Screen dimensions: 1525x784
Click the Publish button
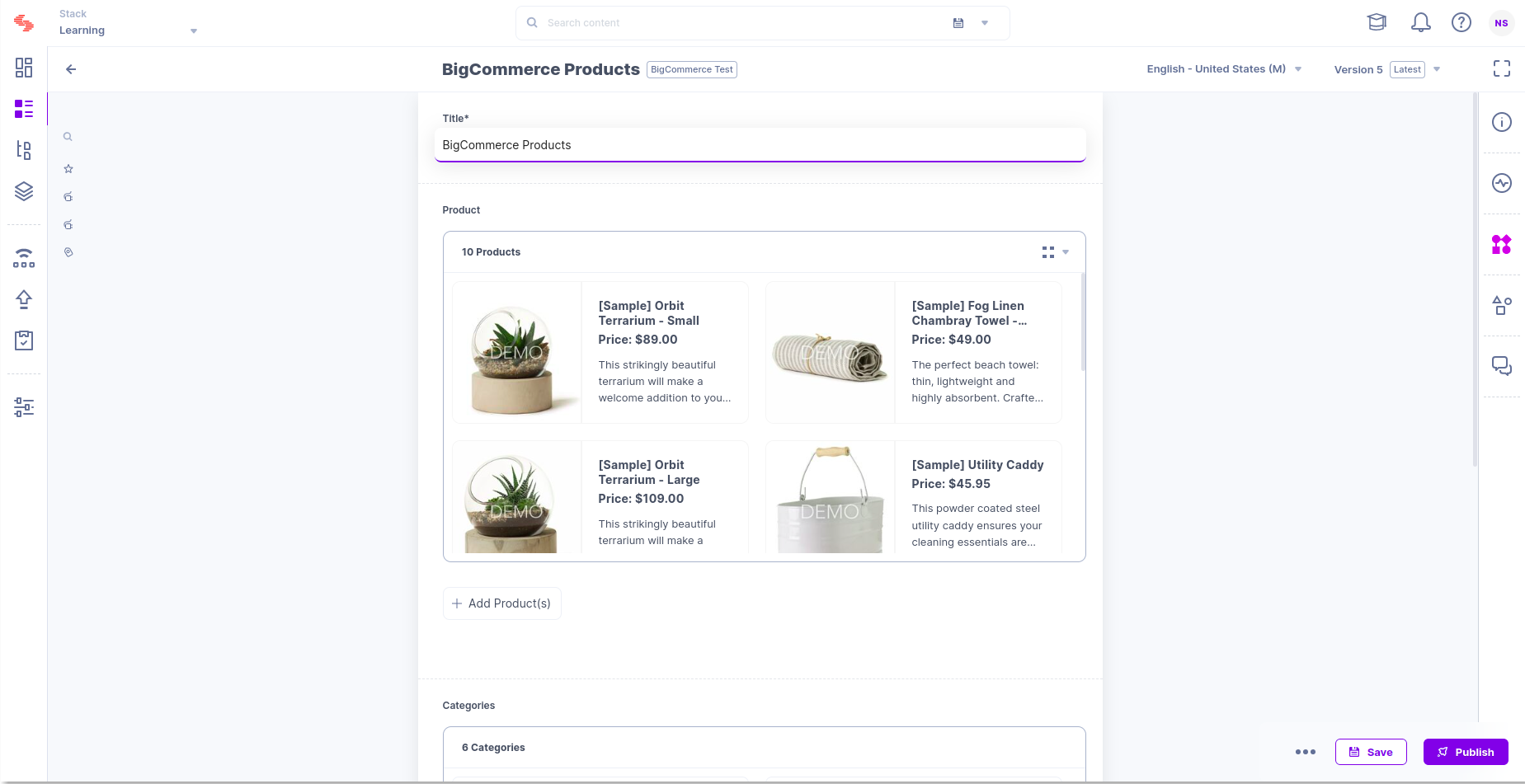(x=1466, y=752)
